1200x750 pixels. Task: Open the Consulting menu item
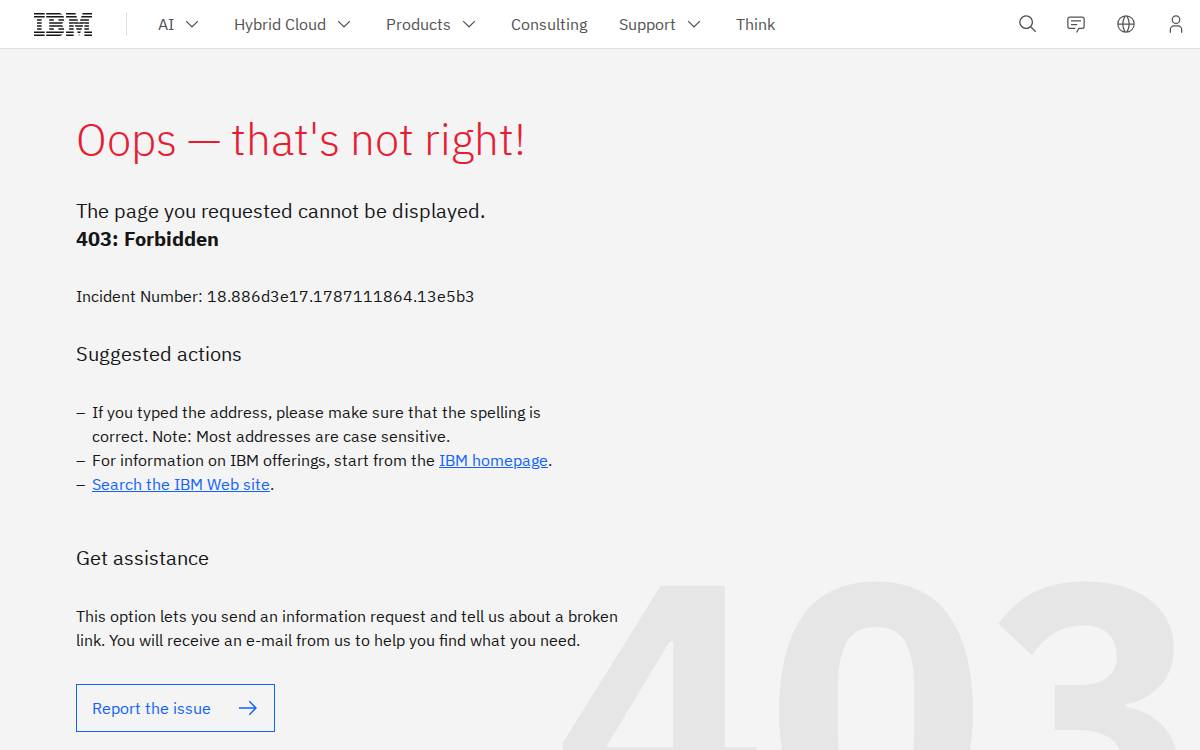click(x=549, y=24)
